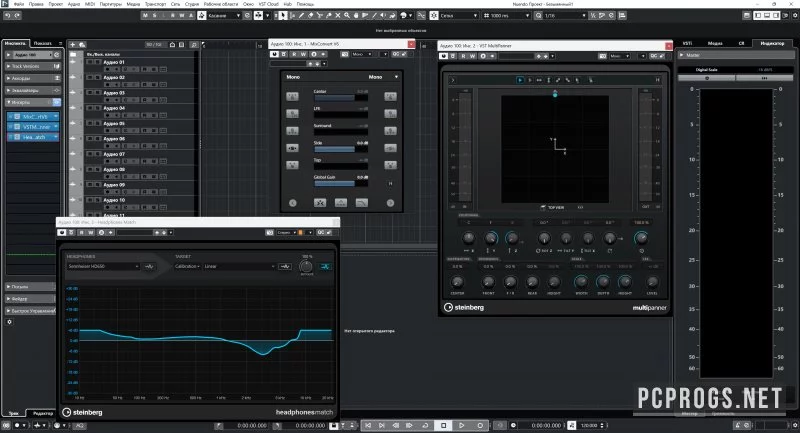Click the transport Cycle loop button

point(426,425)
